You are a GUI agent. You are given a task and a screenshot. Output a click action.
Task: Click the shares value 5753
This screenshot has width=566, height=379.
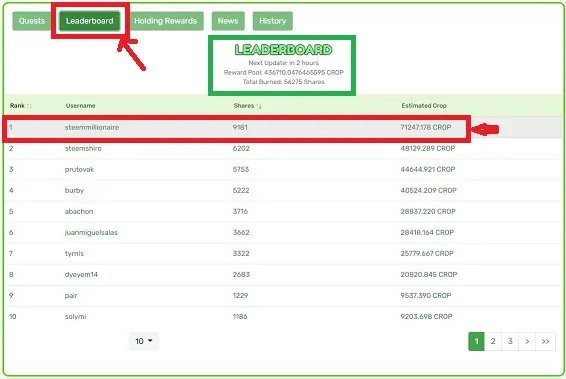pos(241,169)
